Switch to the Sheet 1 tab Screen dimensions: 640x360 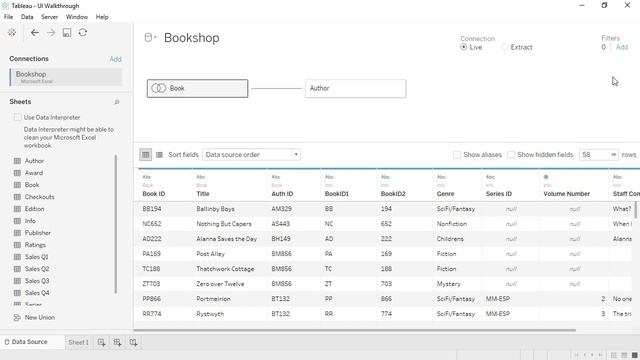pos(78,342)
